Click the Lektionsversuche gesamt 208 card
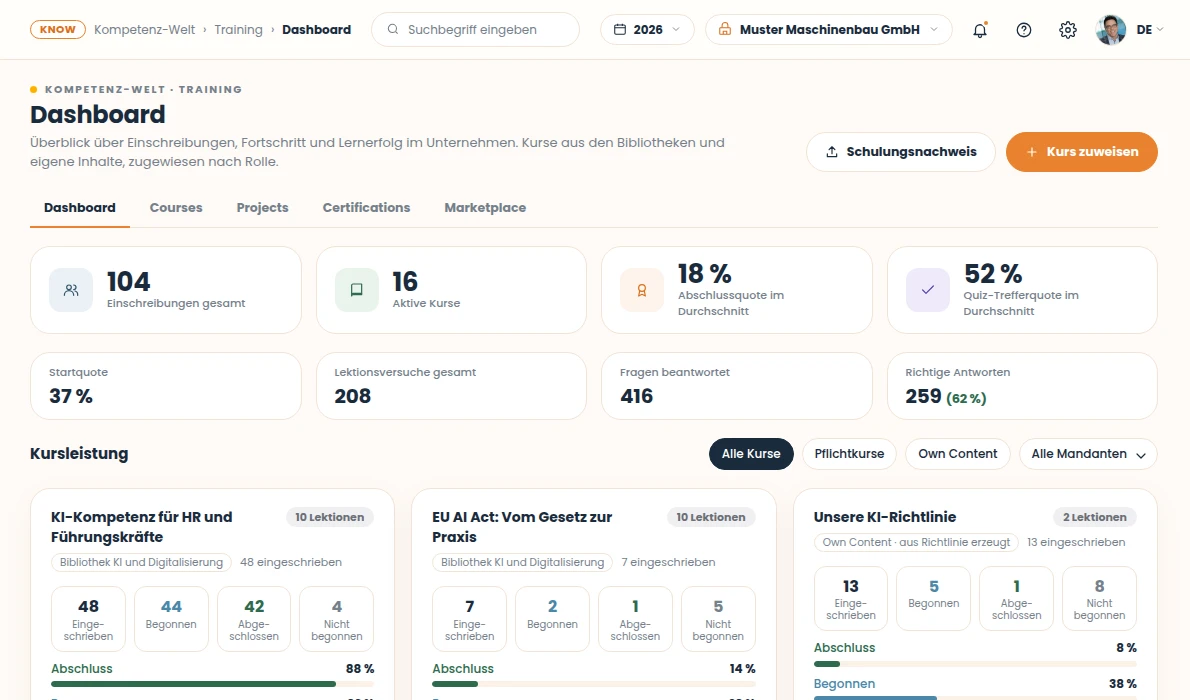 pos(452,386)
